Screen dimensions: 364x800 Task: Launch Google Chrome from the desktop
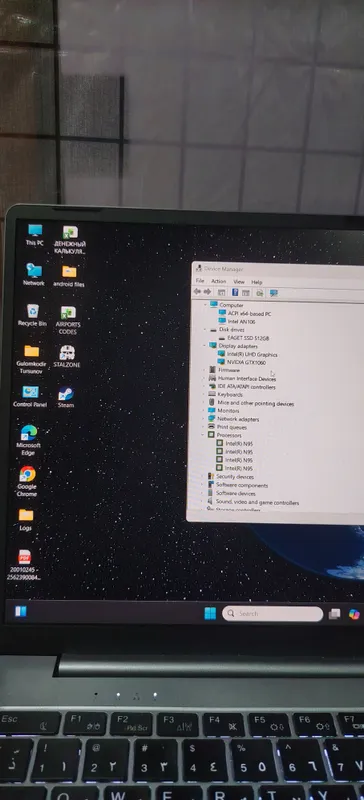point(27,481)
